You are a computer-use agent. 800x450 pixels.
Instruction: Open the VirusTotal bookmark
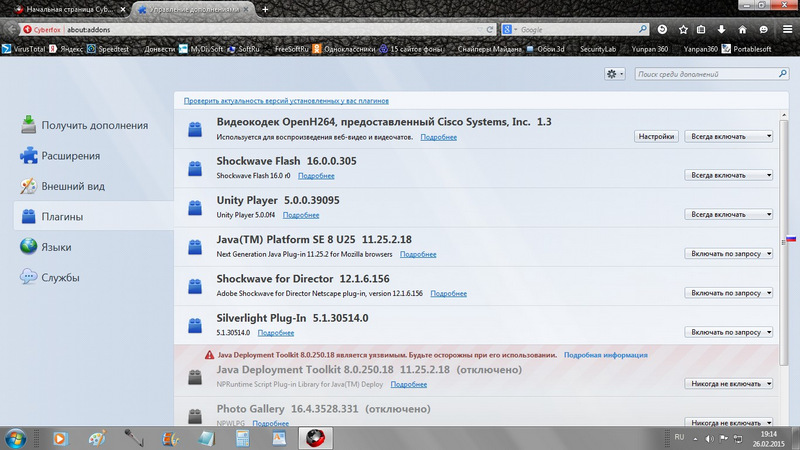click(23, 49)
